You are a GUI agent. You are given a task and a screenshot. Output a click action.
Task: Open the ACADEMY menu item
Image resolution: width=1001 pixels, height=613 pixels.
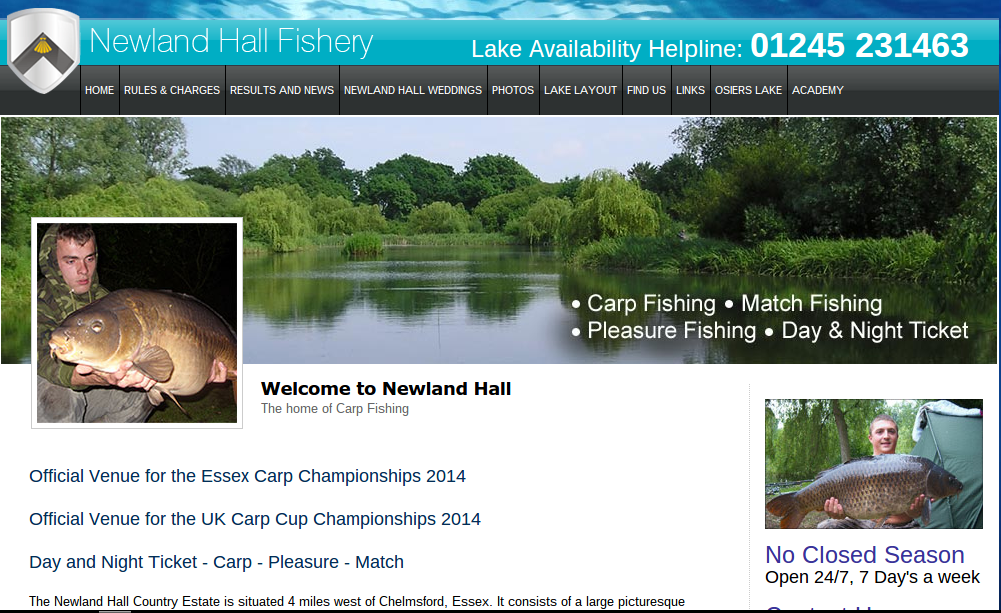point(818,90)
